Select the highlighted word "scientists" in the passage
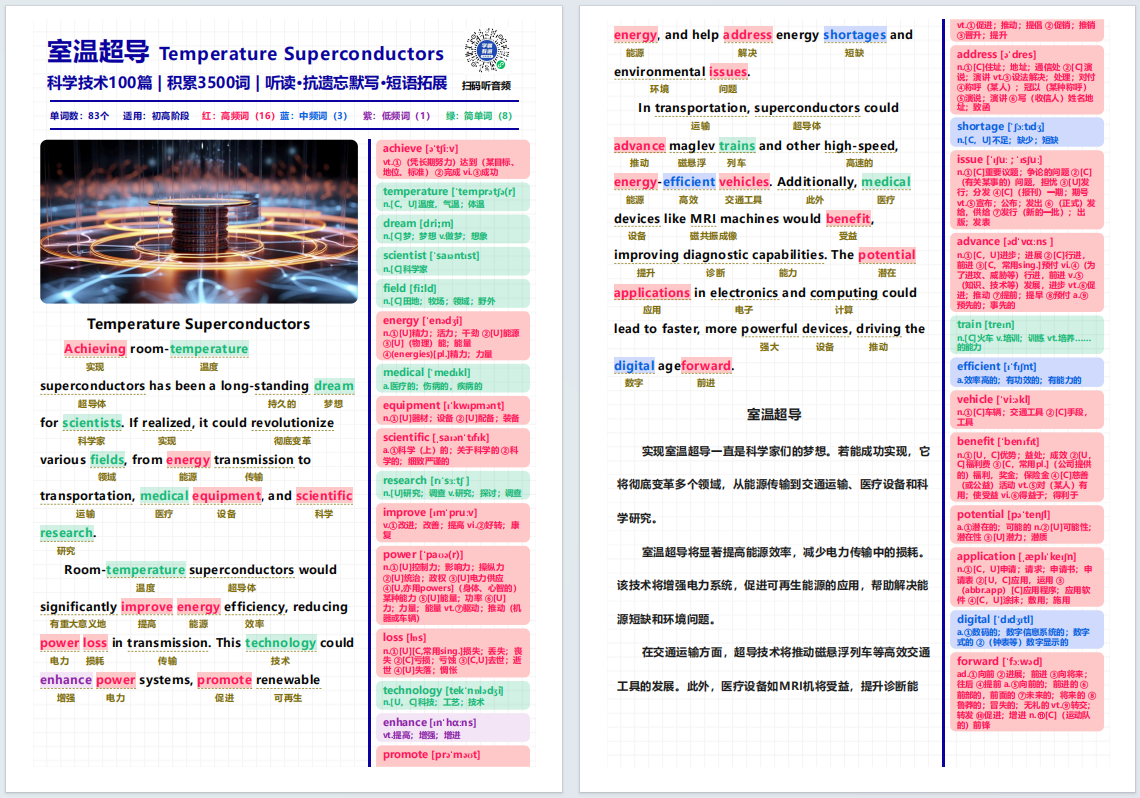The width and height of the screenshot is (1140, 798). [92, 422]
